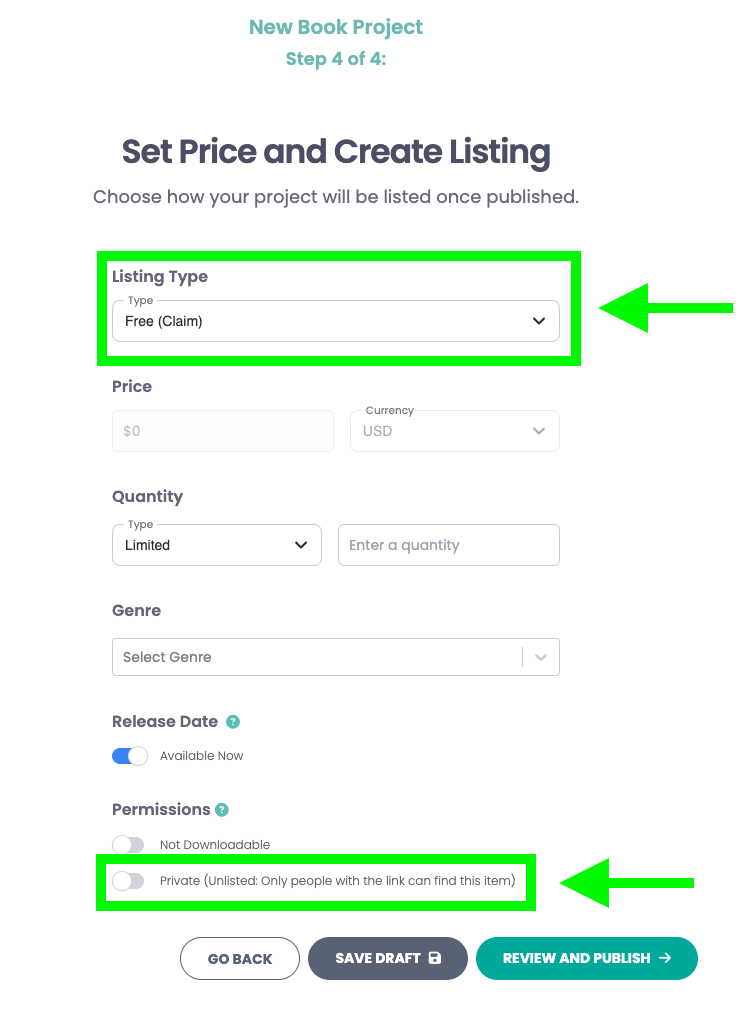Screen dimensions: 753x1017
Task: Click the Release Date help icon
Action: pyautogui.click(x=233, y=722)
